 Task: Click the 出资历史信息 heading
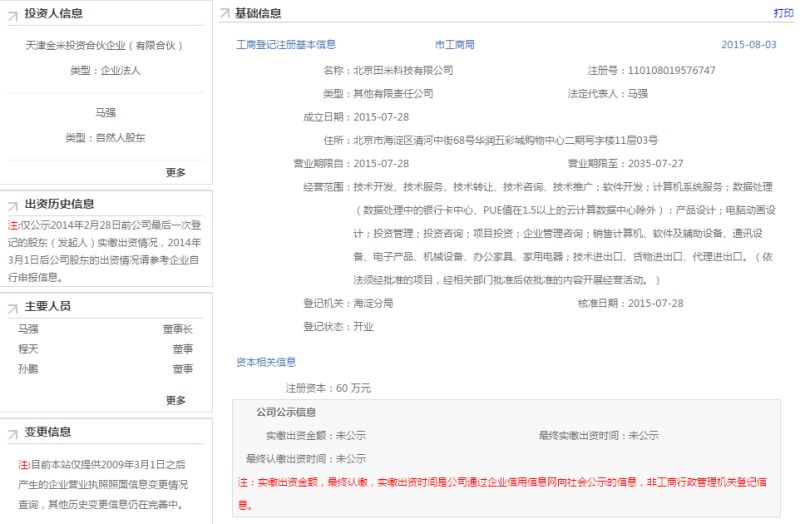60,204
